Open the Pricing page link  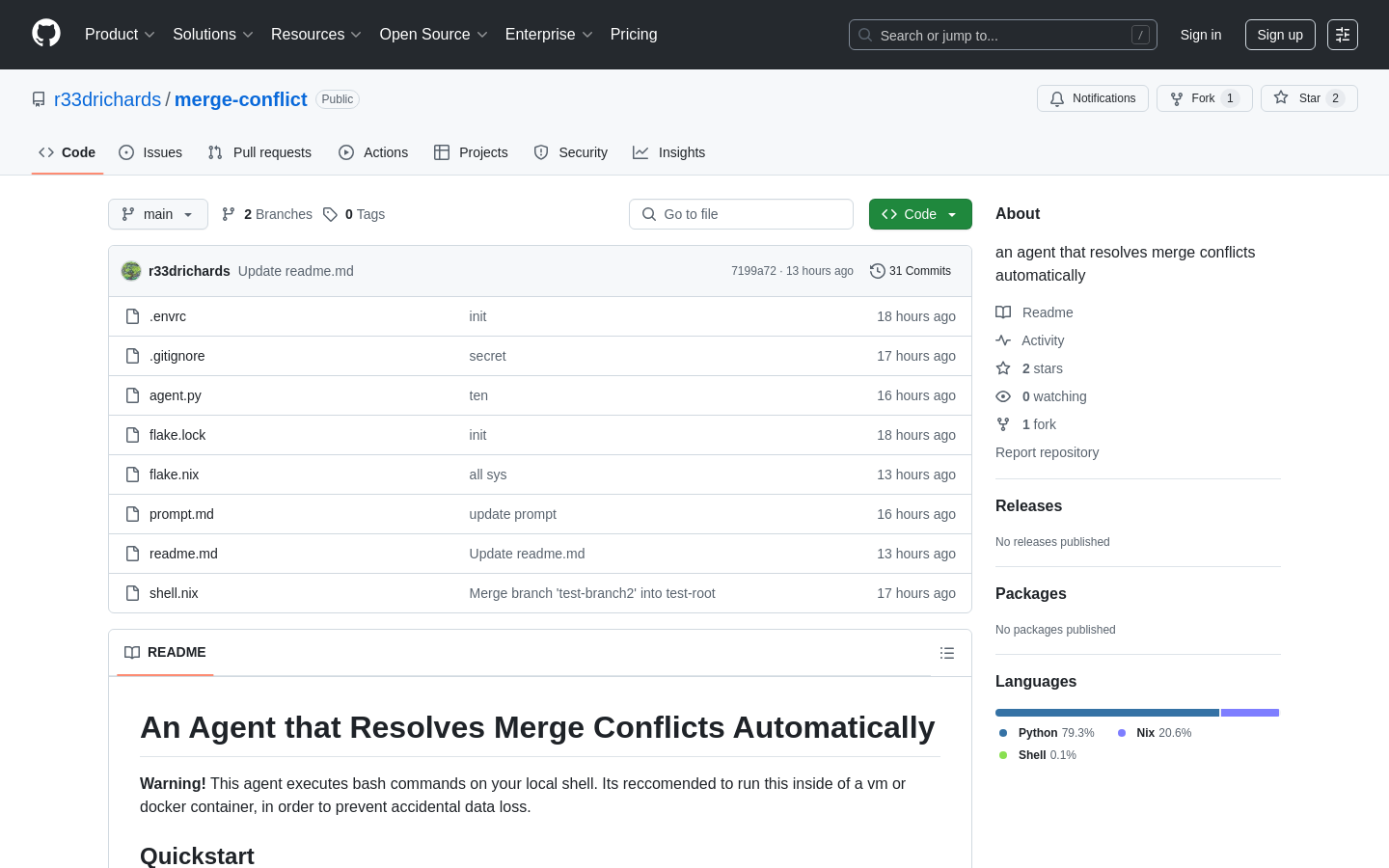coord(634,35)
